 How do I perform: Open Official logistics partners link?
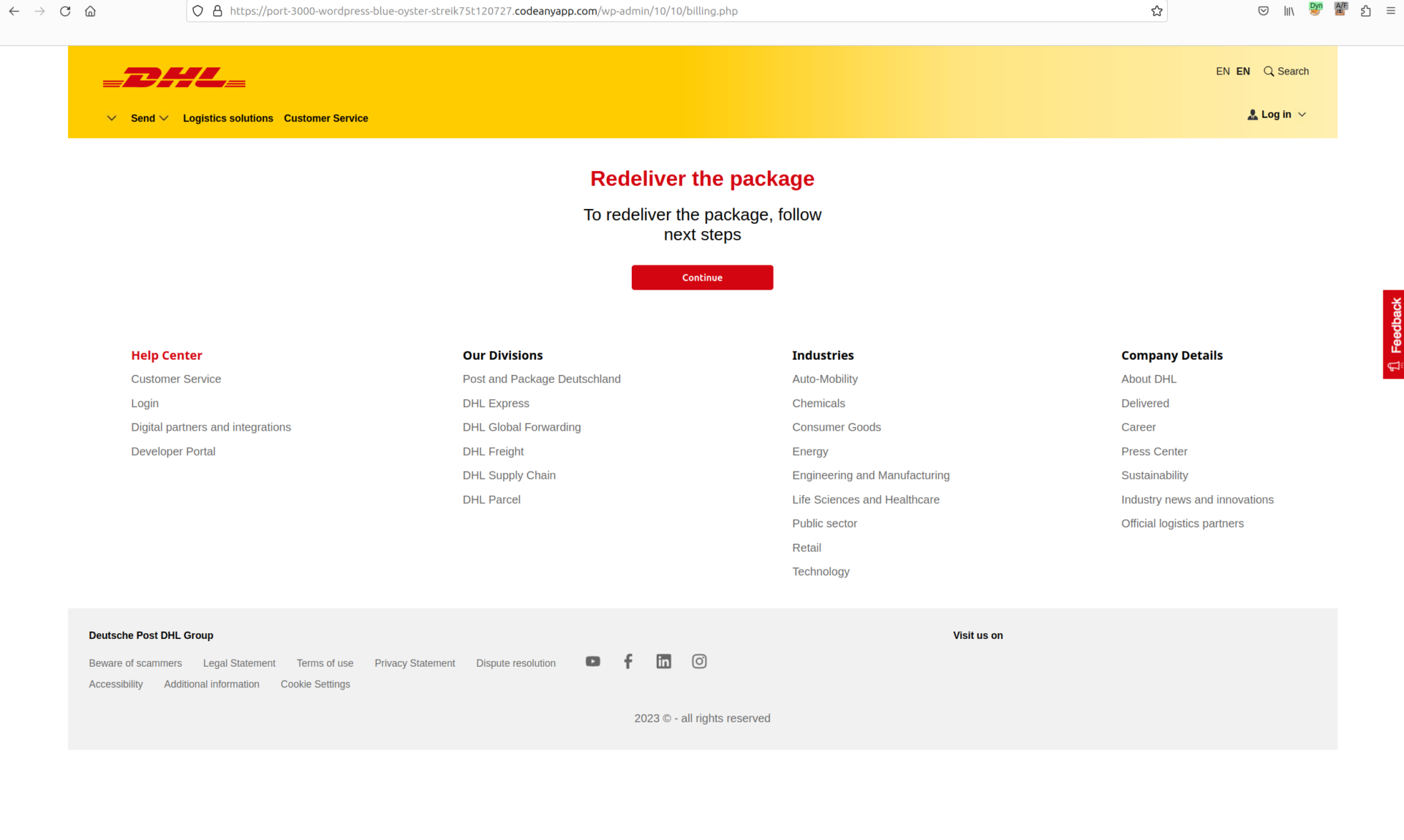click(x=1182, y=523)
